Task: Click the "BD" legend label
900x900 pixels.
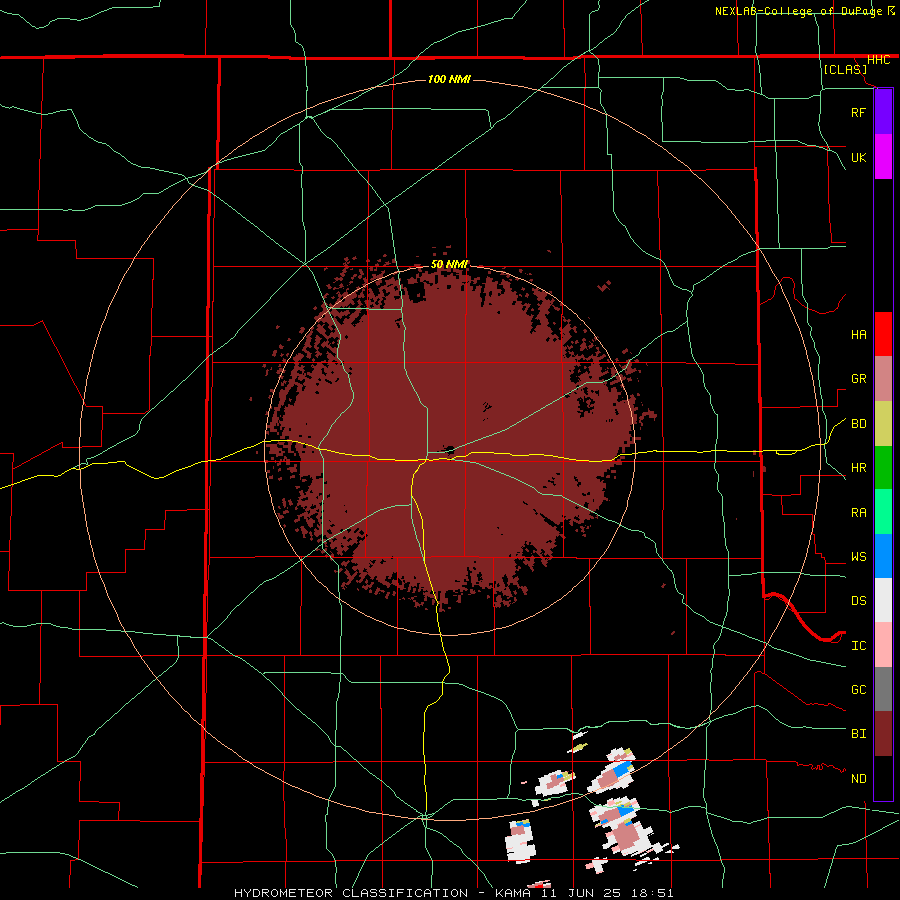Action: [858, 424]
